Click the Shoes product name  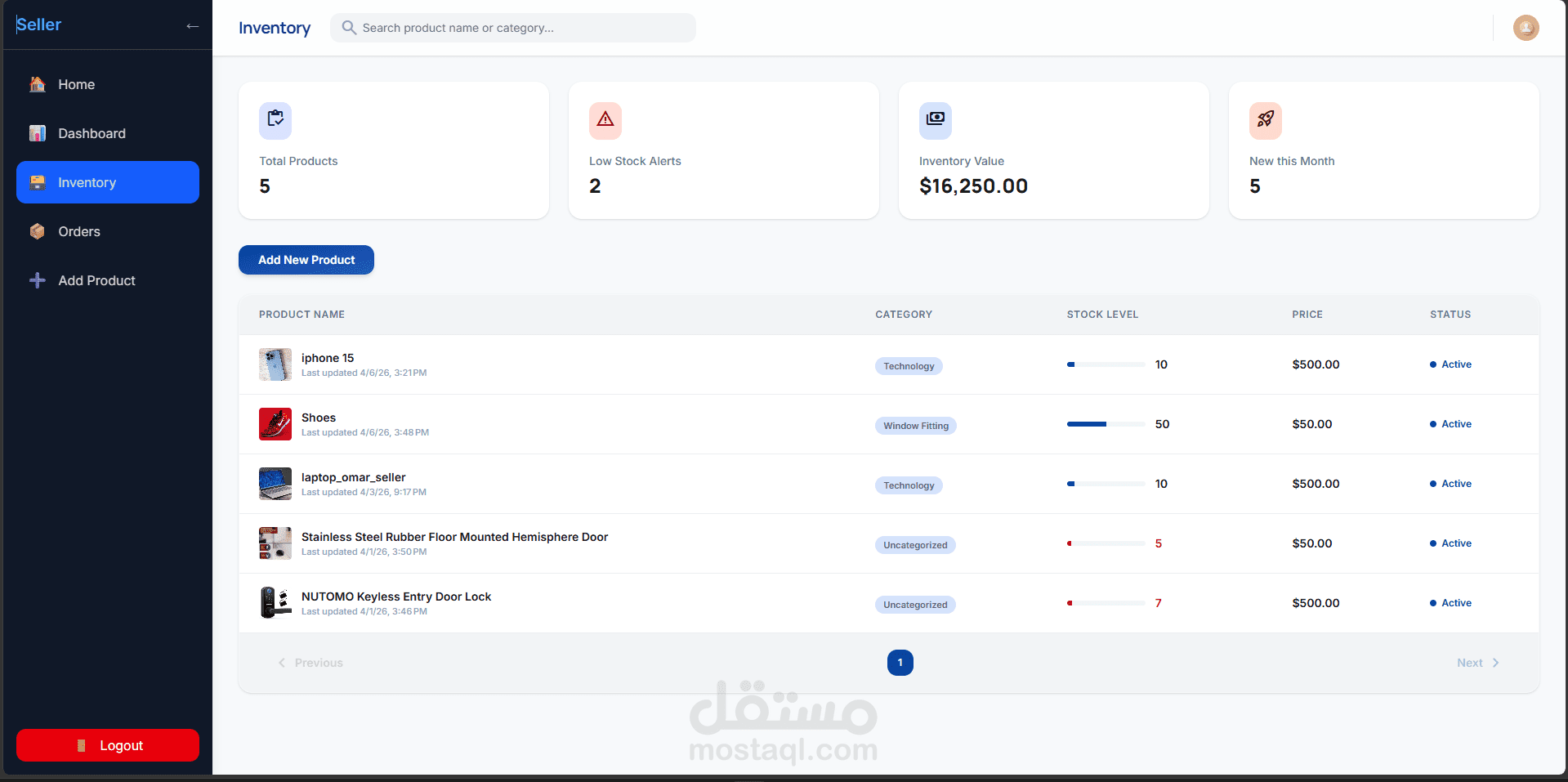point(319,418)
